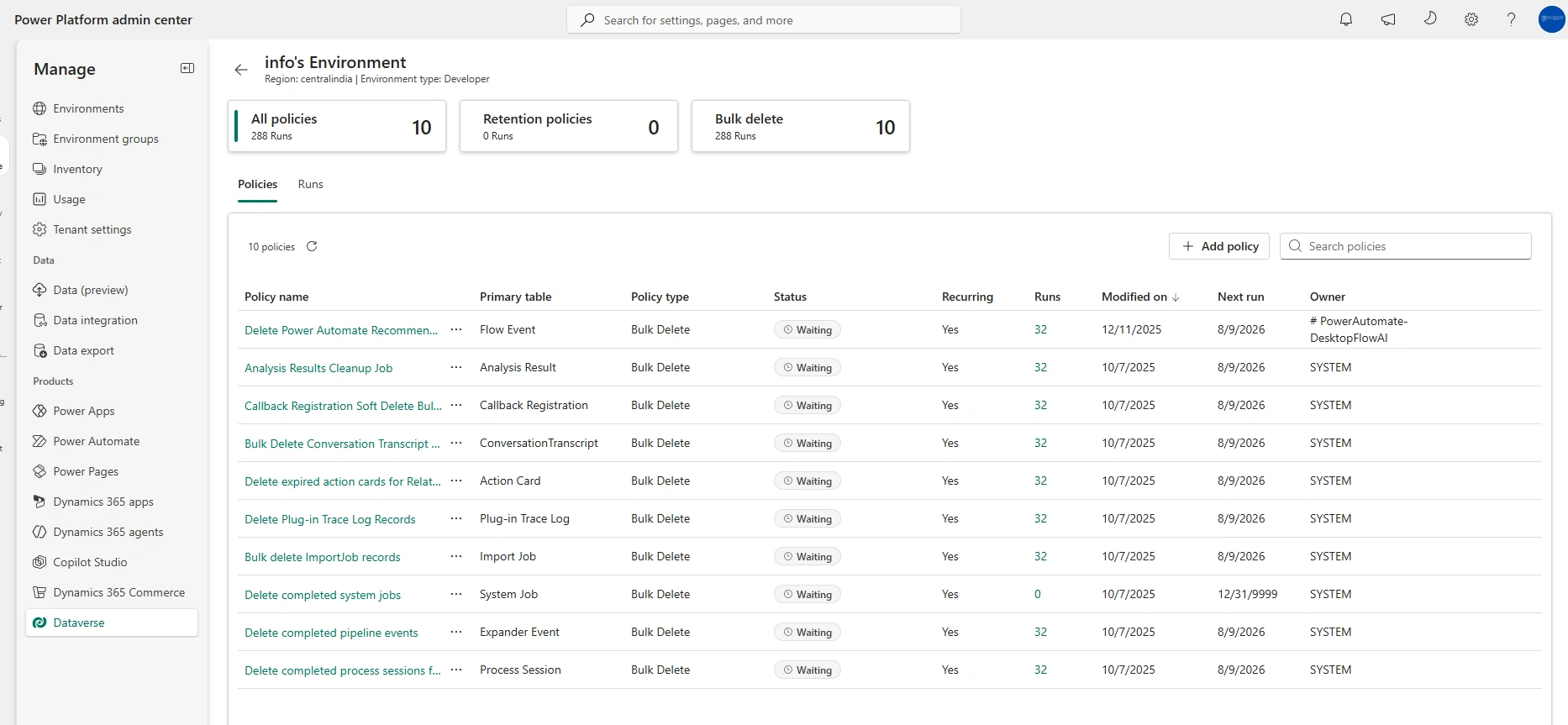Open Data (preview) in the sidebar
Image resolution: width=1568 pixels, height=725 pixels.
point(112,290)
